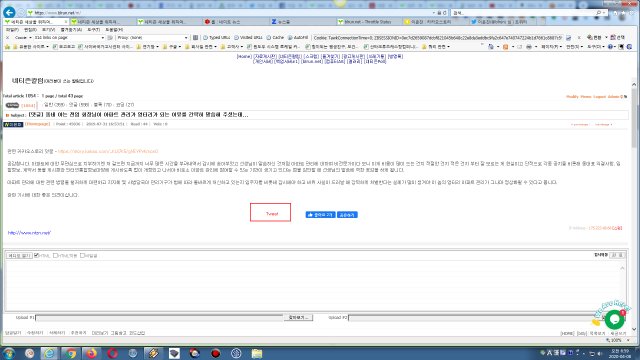Click the browser back arrow button
This screenshot has width=640, height=360.
pos(9,13)
